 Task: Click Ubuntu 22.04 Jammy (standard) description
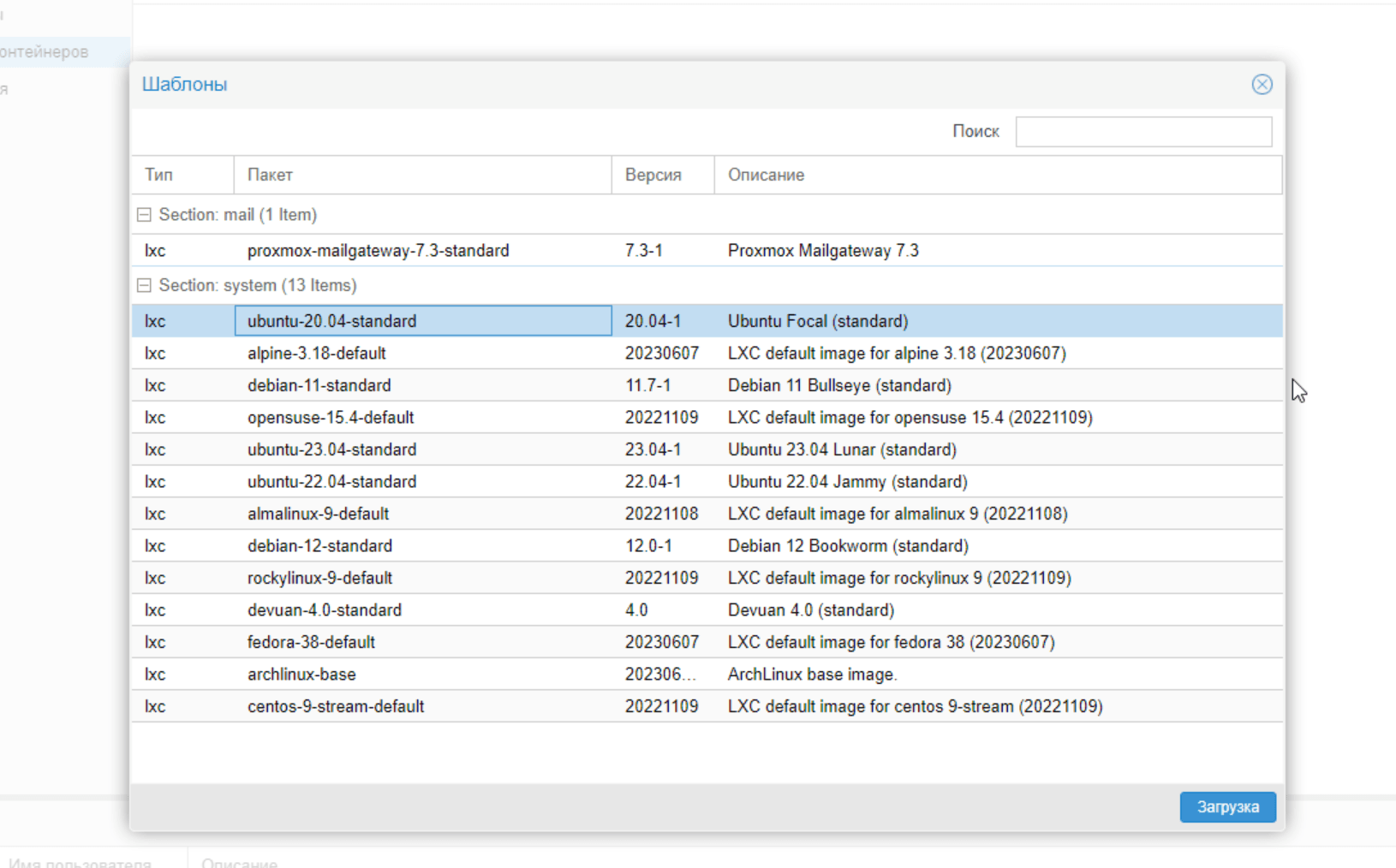tap(848, 482)
